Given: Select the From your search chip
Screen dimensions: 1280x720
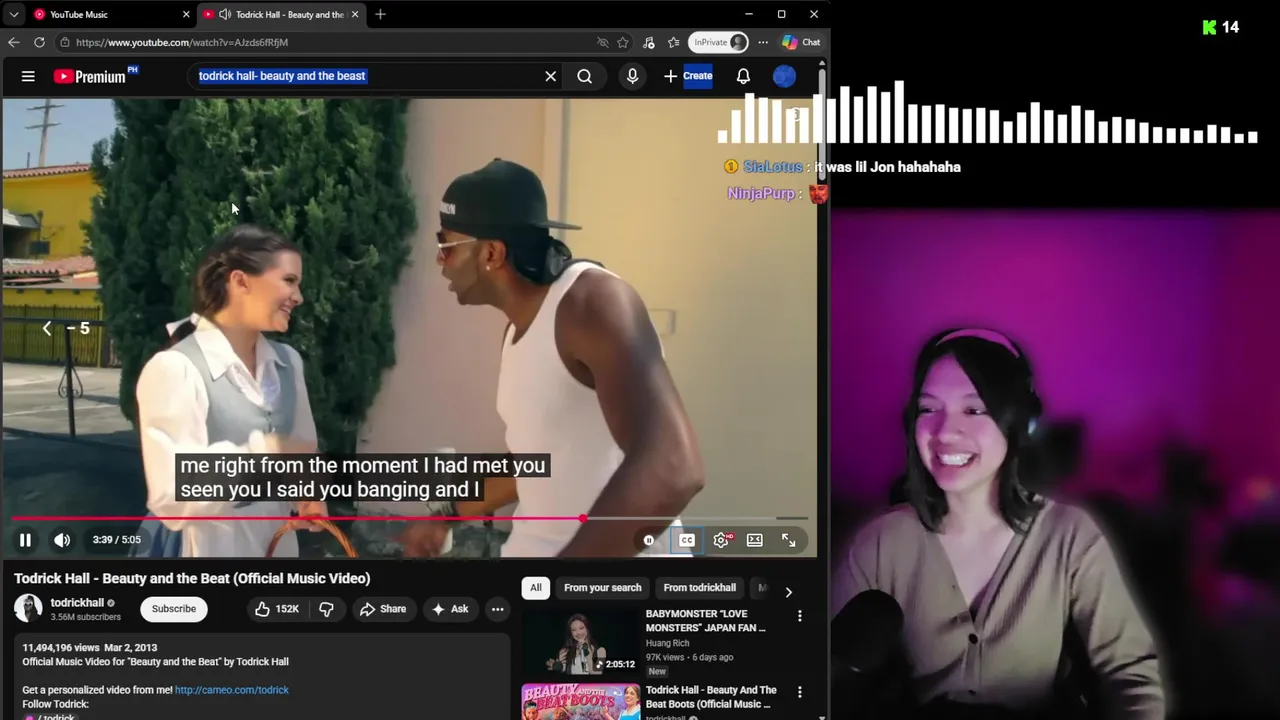Looking at the screenshot, I should (x=602, y=588).
